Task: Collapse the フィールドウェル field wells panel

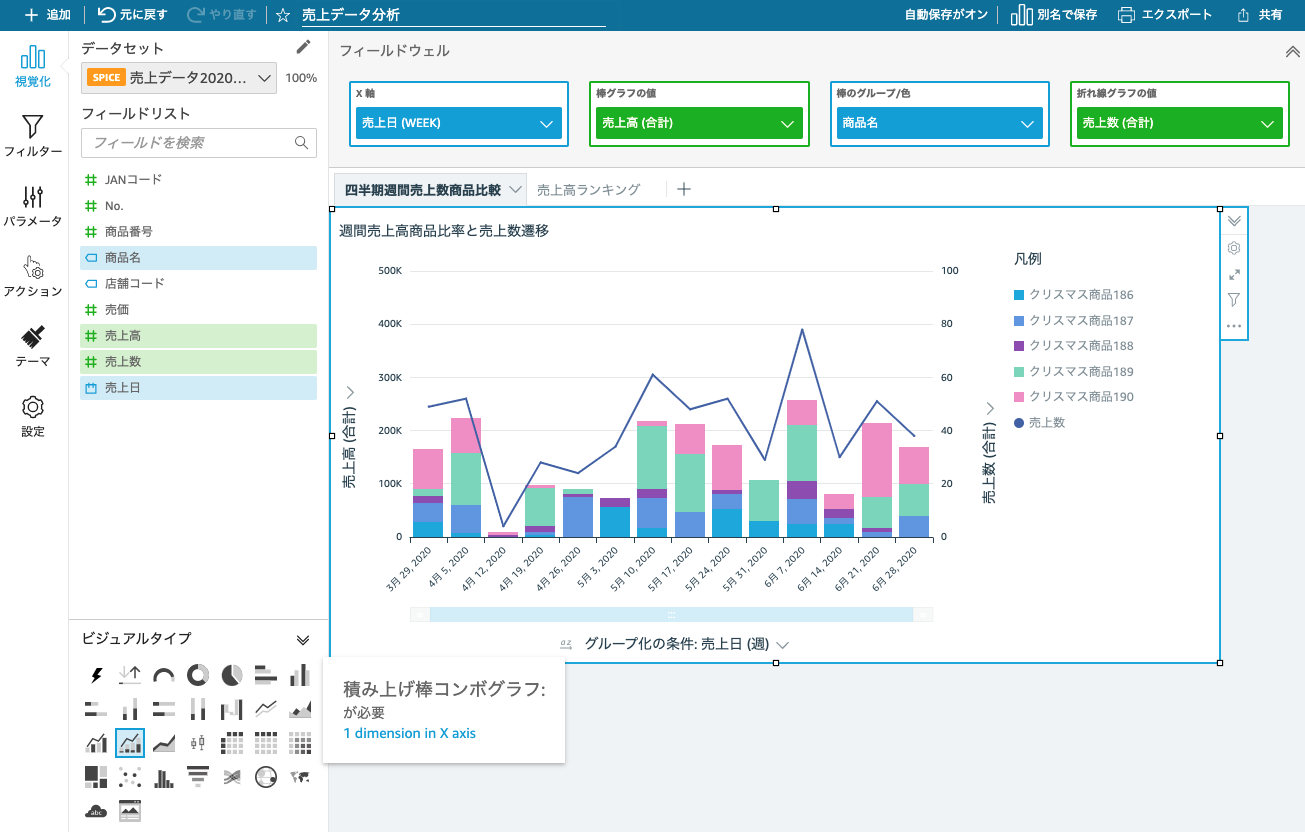Action: [x=1292, y=52]
